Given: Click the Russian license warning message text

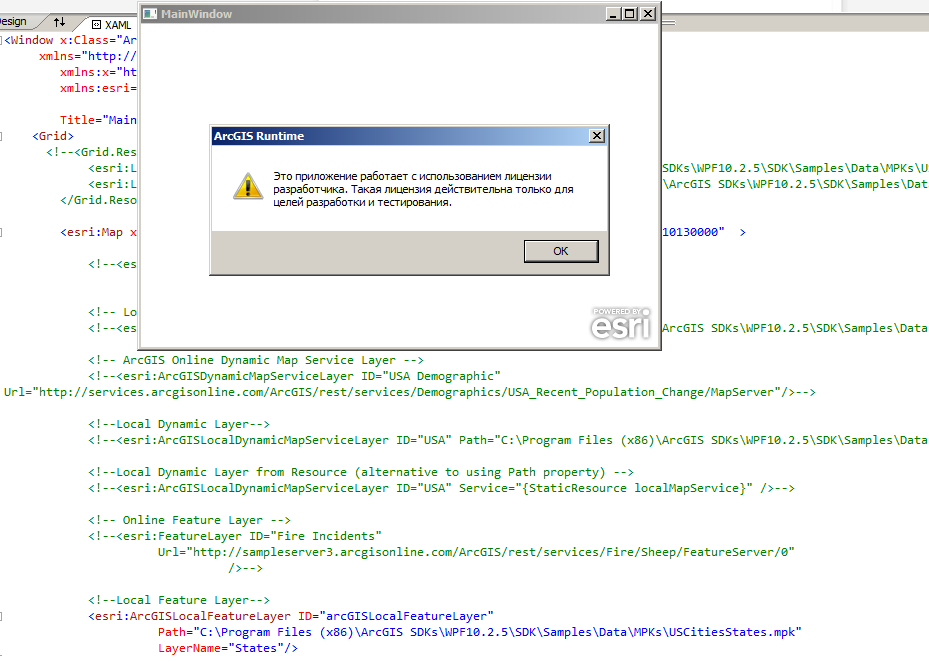Looking at the screenshot, I should pyautogui.click(x=423, y=189).
